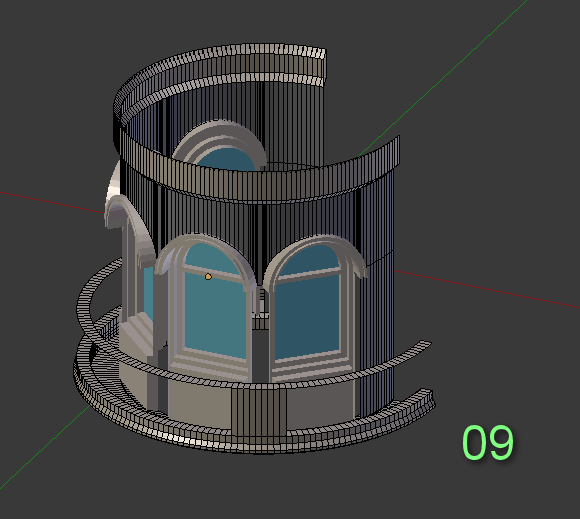Select the arch molding above the left front window

205,252
